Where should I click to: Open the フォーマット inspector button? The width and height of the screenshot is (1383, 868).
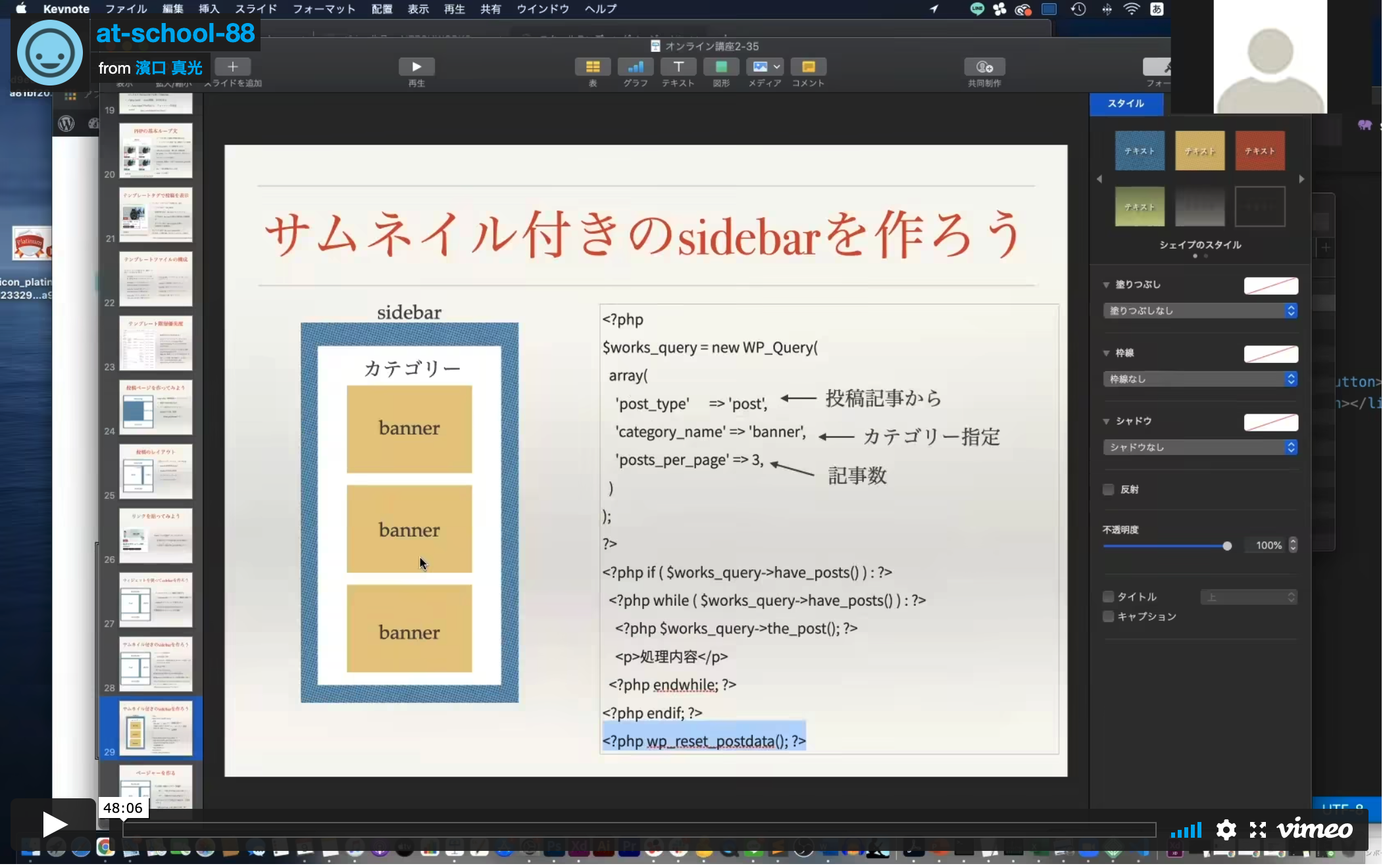1157,67
